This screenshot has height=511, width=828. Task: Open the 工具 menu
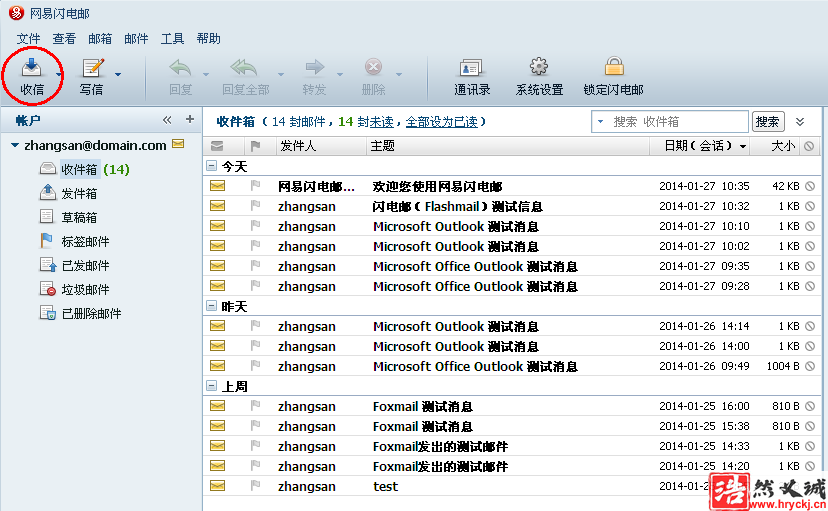(x=172, y=39)
